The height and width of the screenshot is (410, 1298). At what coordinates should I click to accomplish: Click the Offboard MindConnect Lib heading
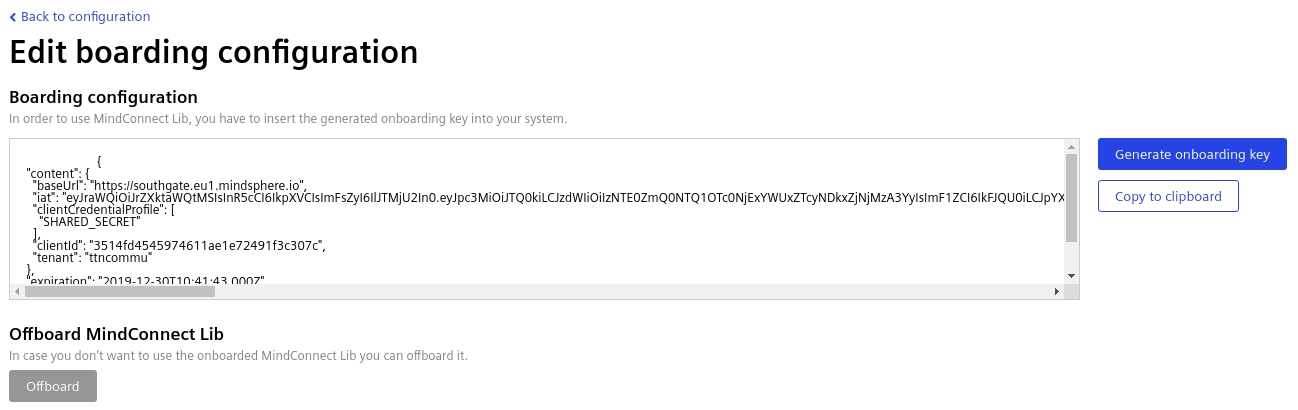116,333
